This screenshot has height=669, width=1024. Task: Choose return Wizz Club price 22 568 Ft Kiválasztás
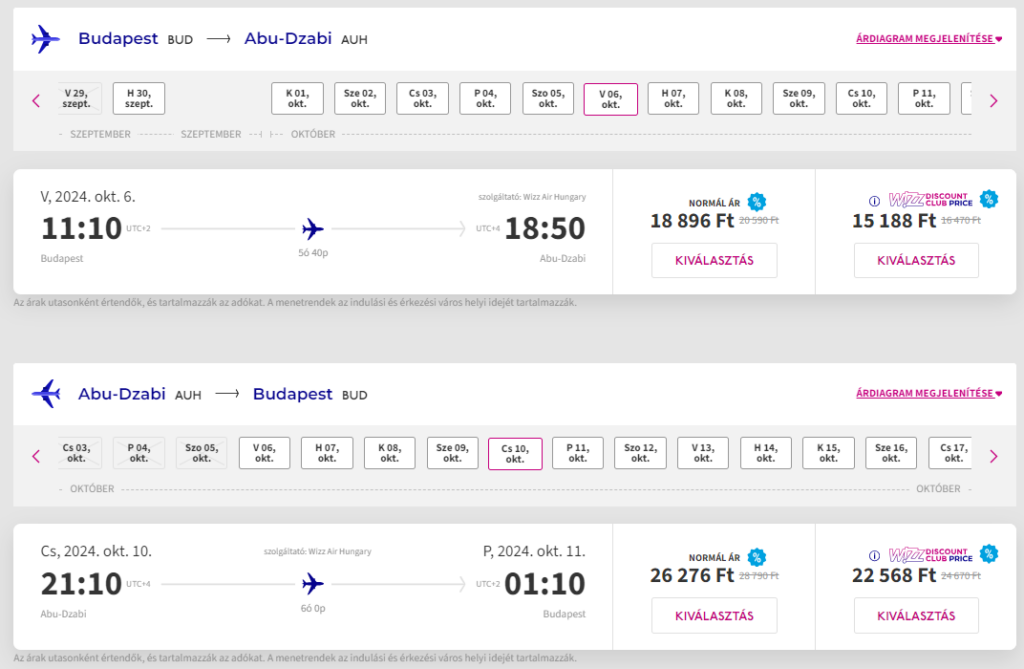pyautogui.click(x=916, y=616)
